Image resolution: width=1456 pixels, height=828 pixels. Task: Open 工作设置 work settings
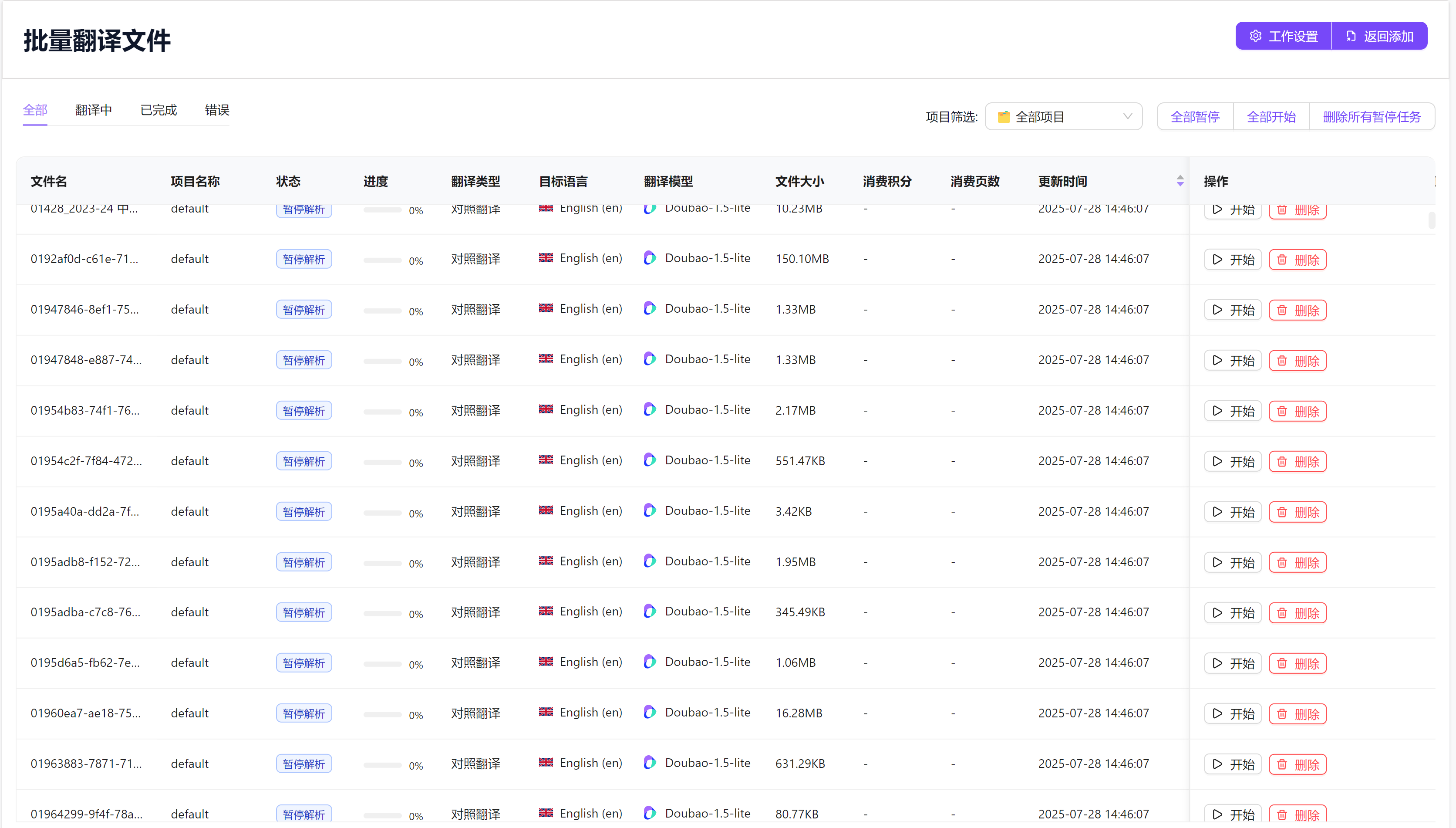pyautogui.click(x=1283, y=37)
